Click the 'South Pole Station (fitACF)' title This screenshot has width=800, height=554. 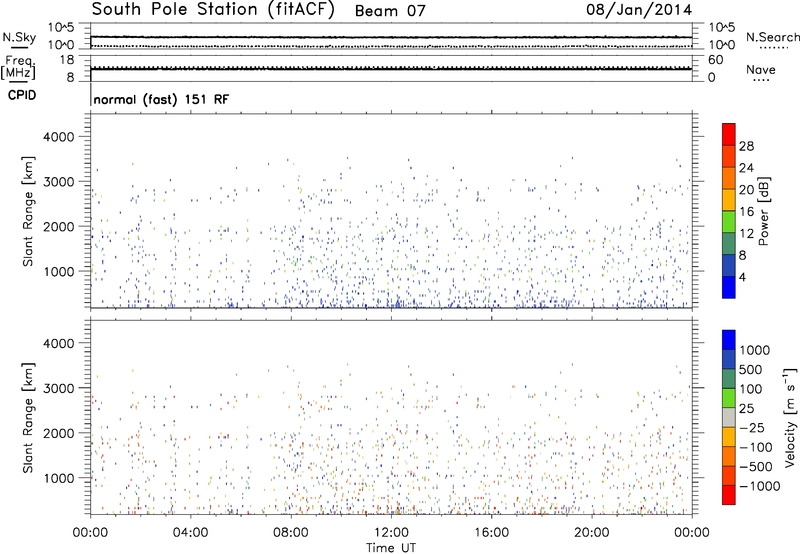[213, 10]
